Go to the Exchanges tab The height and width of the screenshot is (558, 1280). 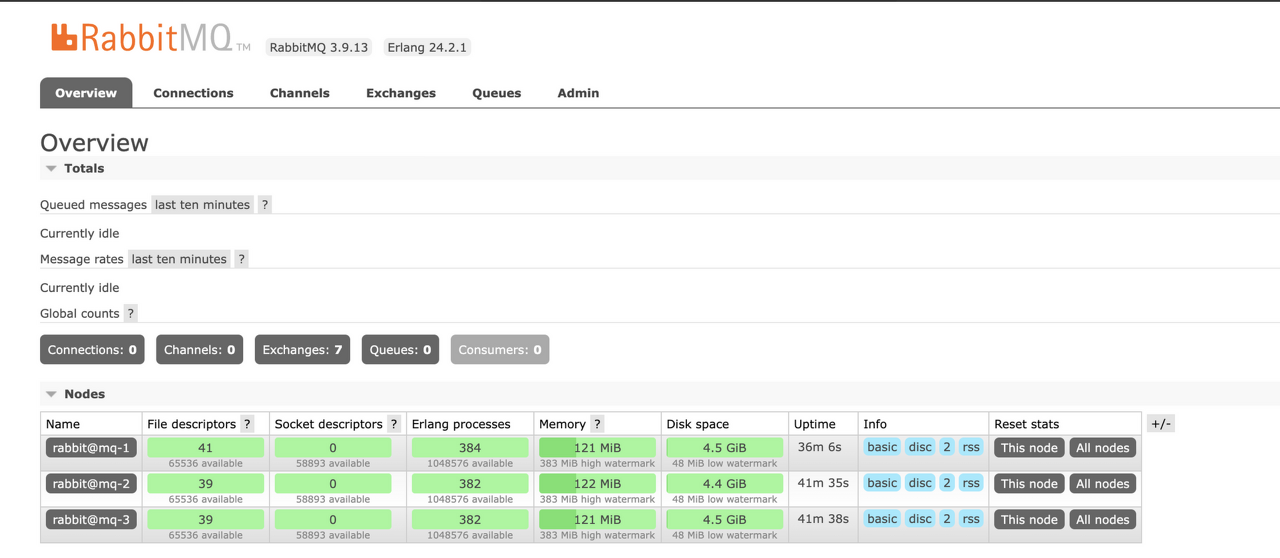coord(401,93)
